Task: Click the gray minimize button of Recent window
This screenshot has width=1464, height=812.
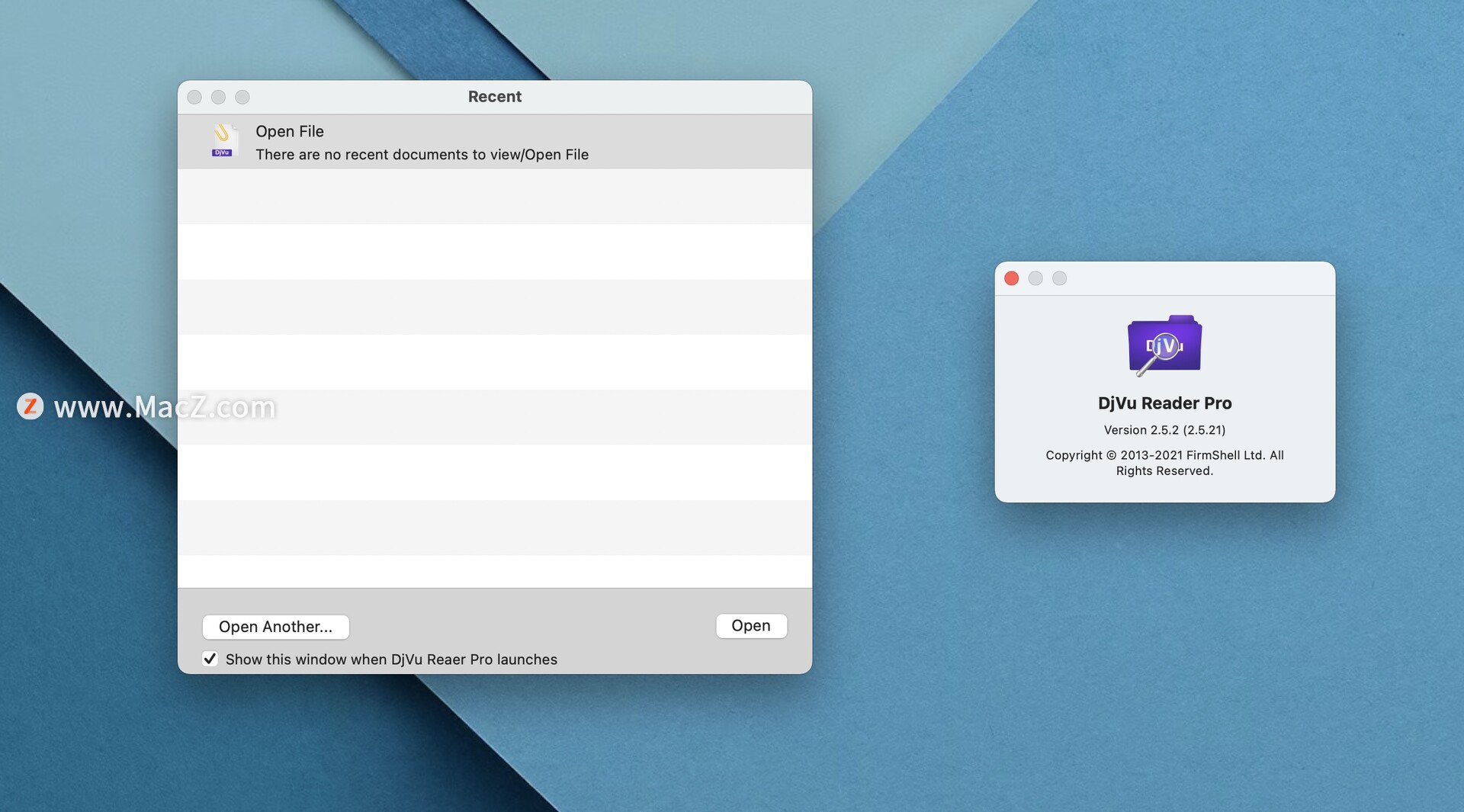Action: [x=218, y=97]
